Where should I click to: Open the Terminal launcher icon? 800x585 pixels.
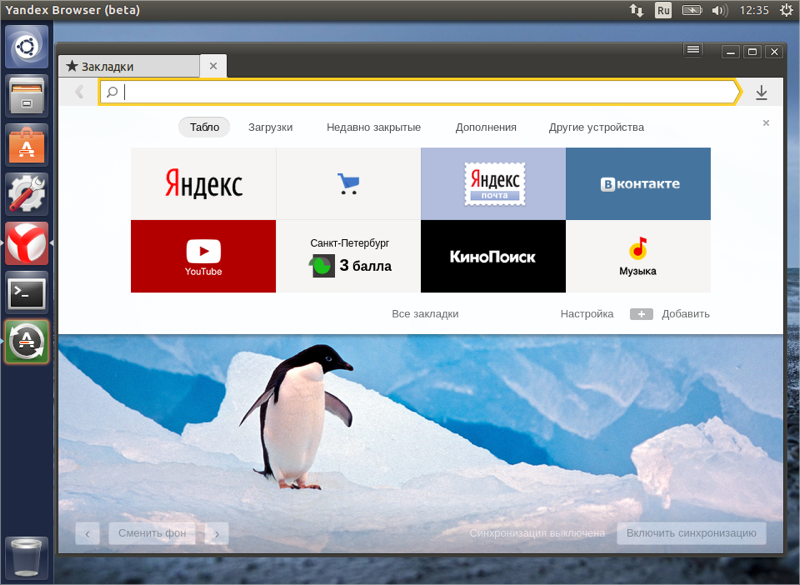pyautogui.click(x=27, y=293)
